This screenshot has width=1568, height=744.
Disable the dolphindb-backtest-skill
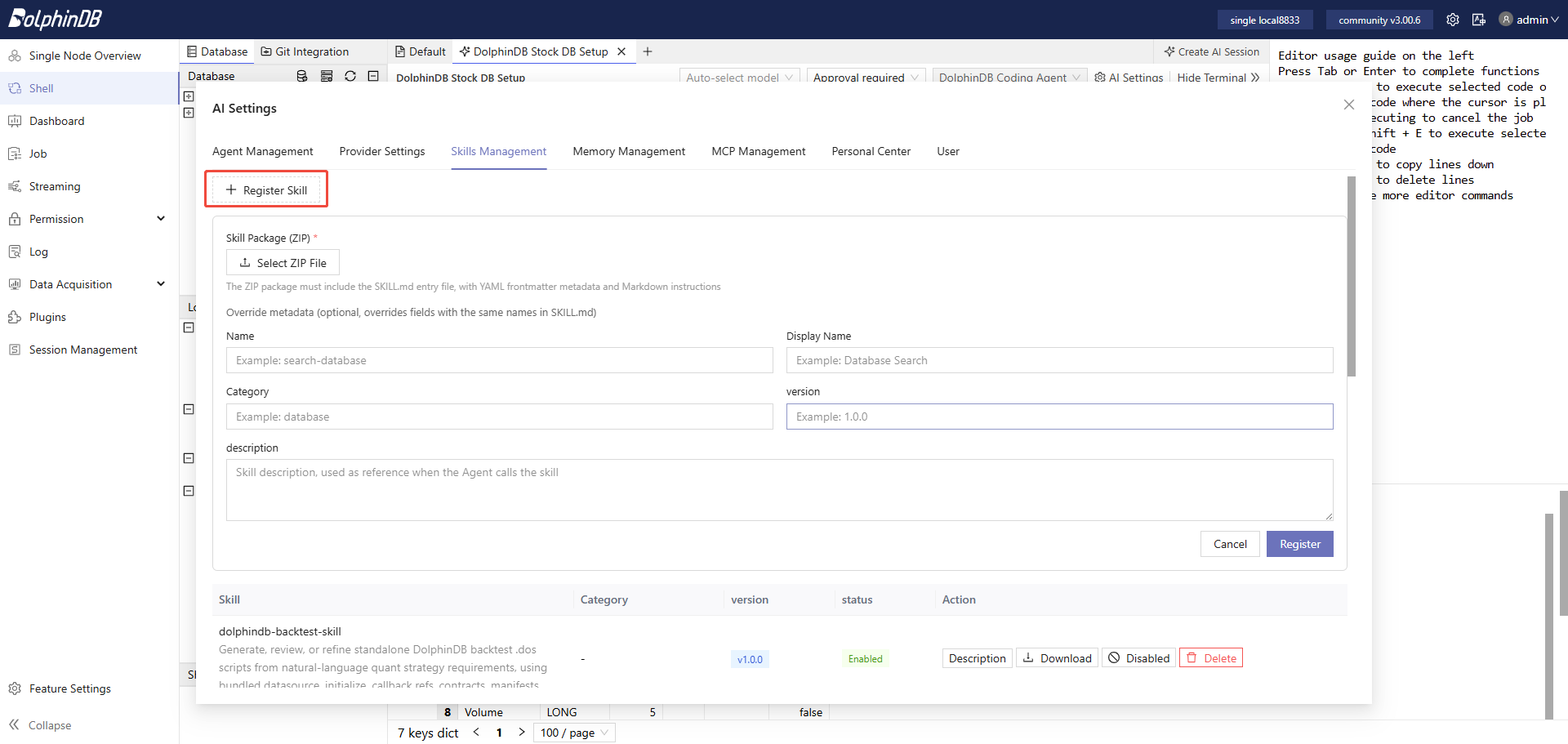tap(1138, 658)
